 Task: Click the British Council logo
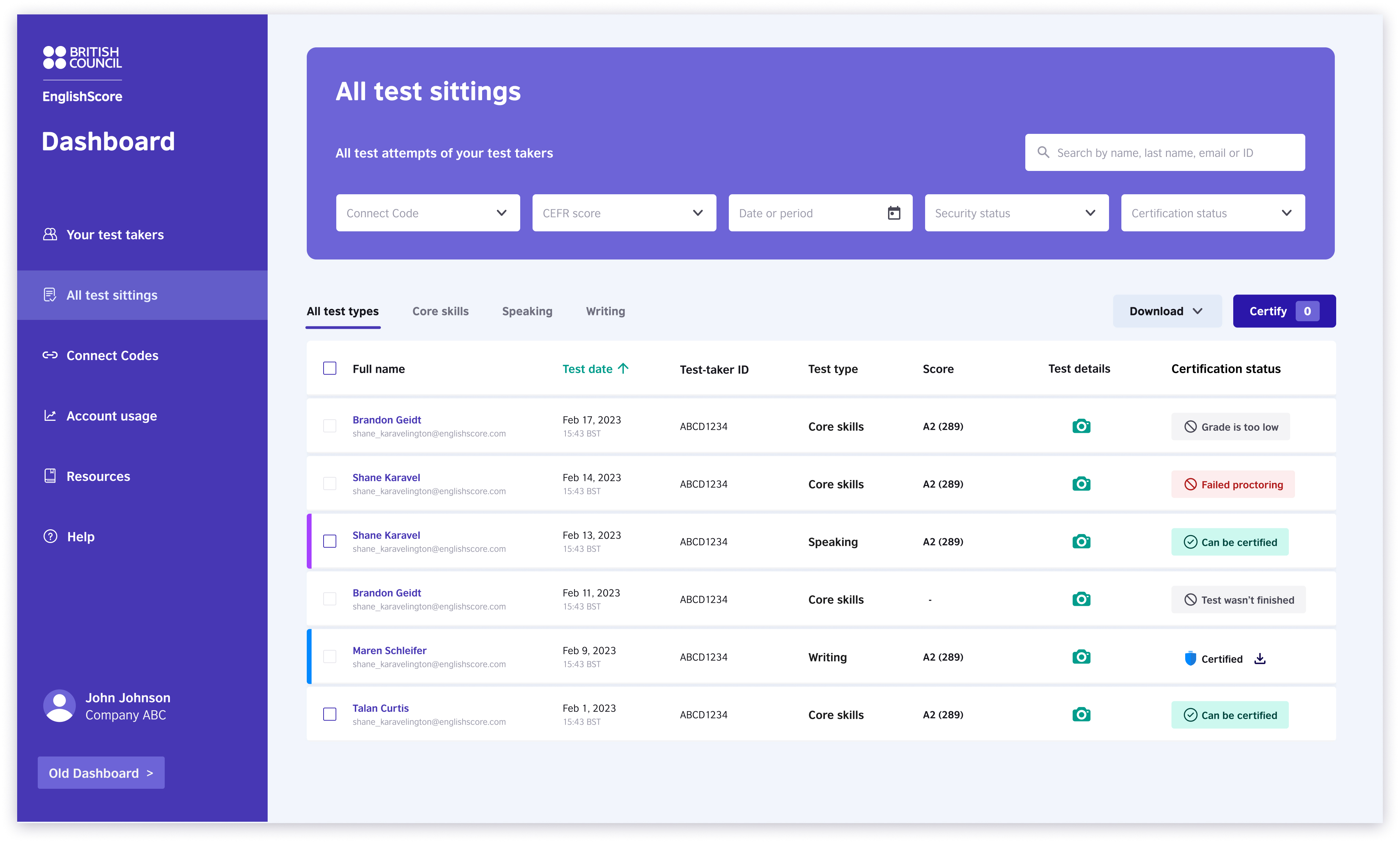pos(82,57)
